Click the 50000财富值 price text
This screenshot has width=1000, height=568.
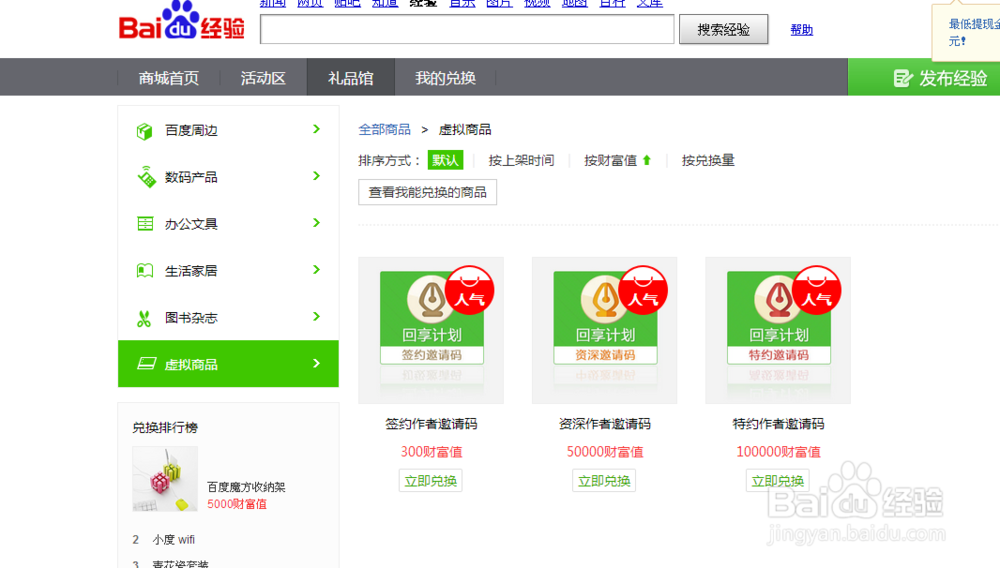tap(605, 452)
